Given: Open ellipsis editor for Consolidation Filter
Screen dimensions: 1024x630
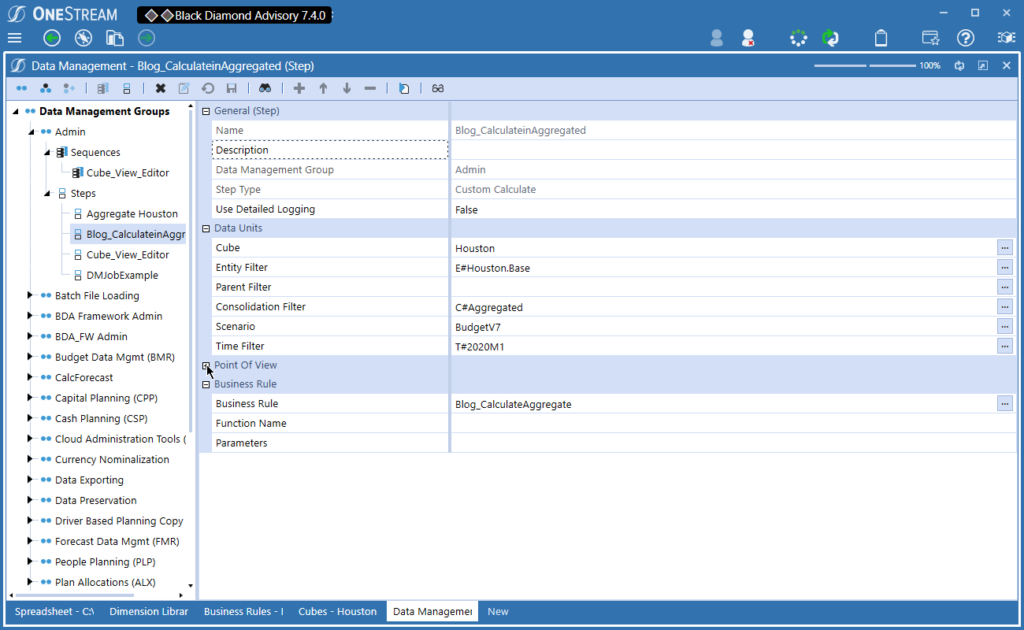Looking at the screenshot, I should (1004, 307).
